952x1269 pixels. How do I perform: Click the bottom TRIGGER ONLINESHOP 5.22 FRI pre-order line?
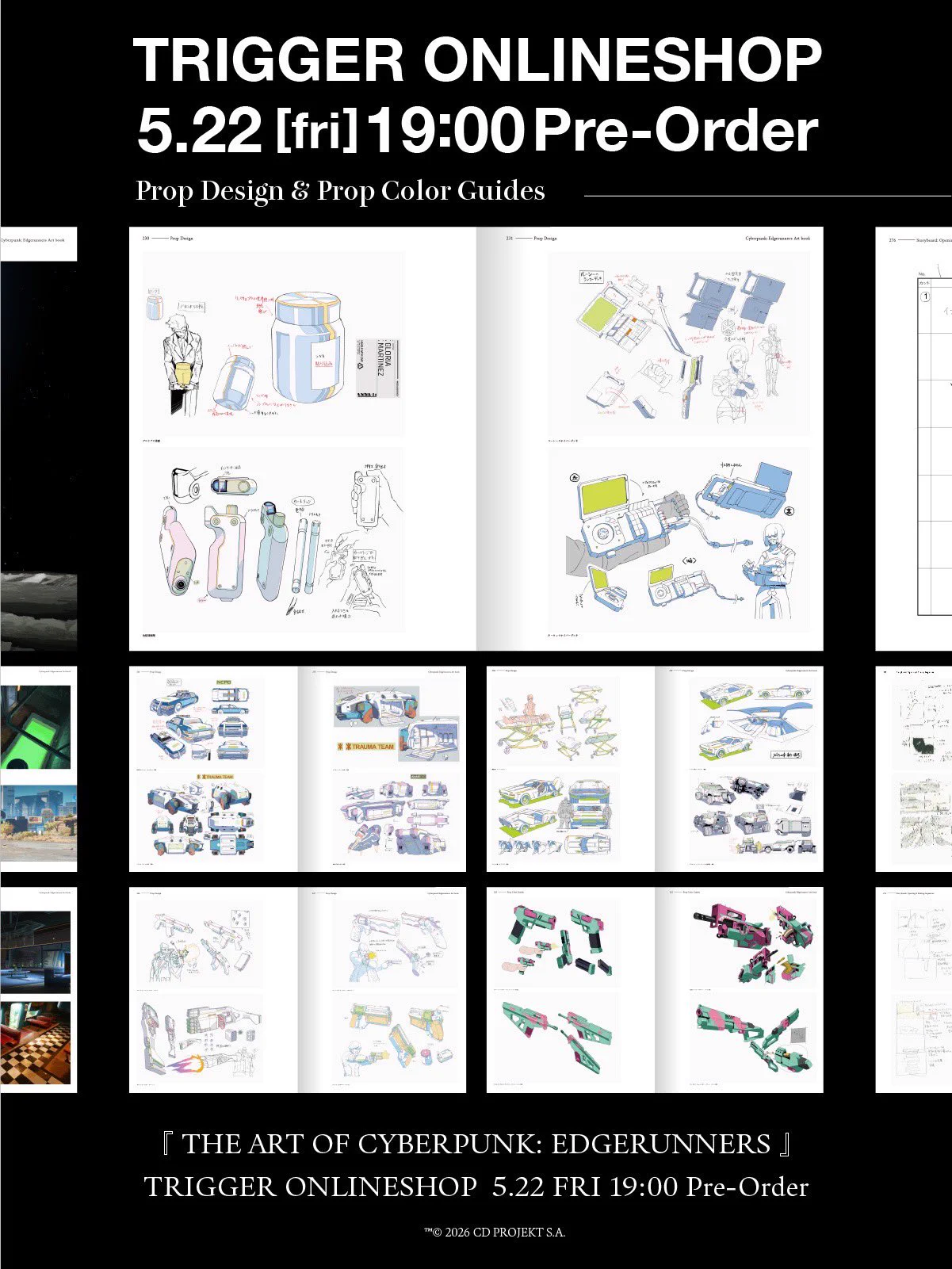[476, 1187]
